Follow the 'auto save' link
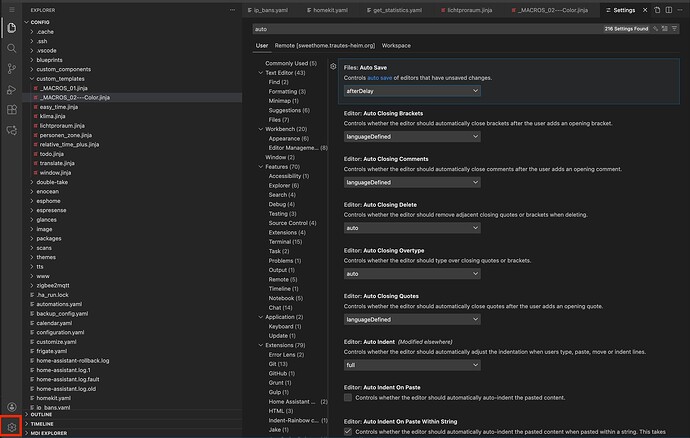Image resolution: width=690 pixels, height=438 pixels. click(379, 77)
